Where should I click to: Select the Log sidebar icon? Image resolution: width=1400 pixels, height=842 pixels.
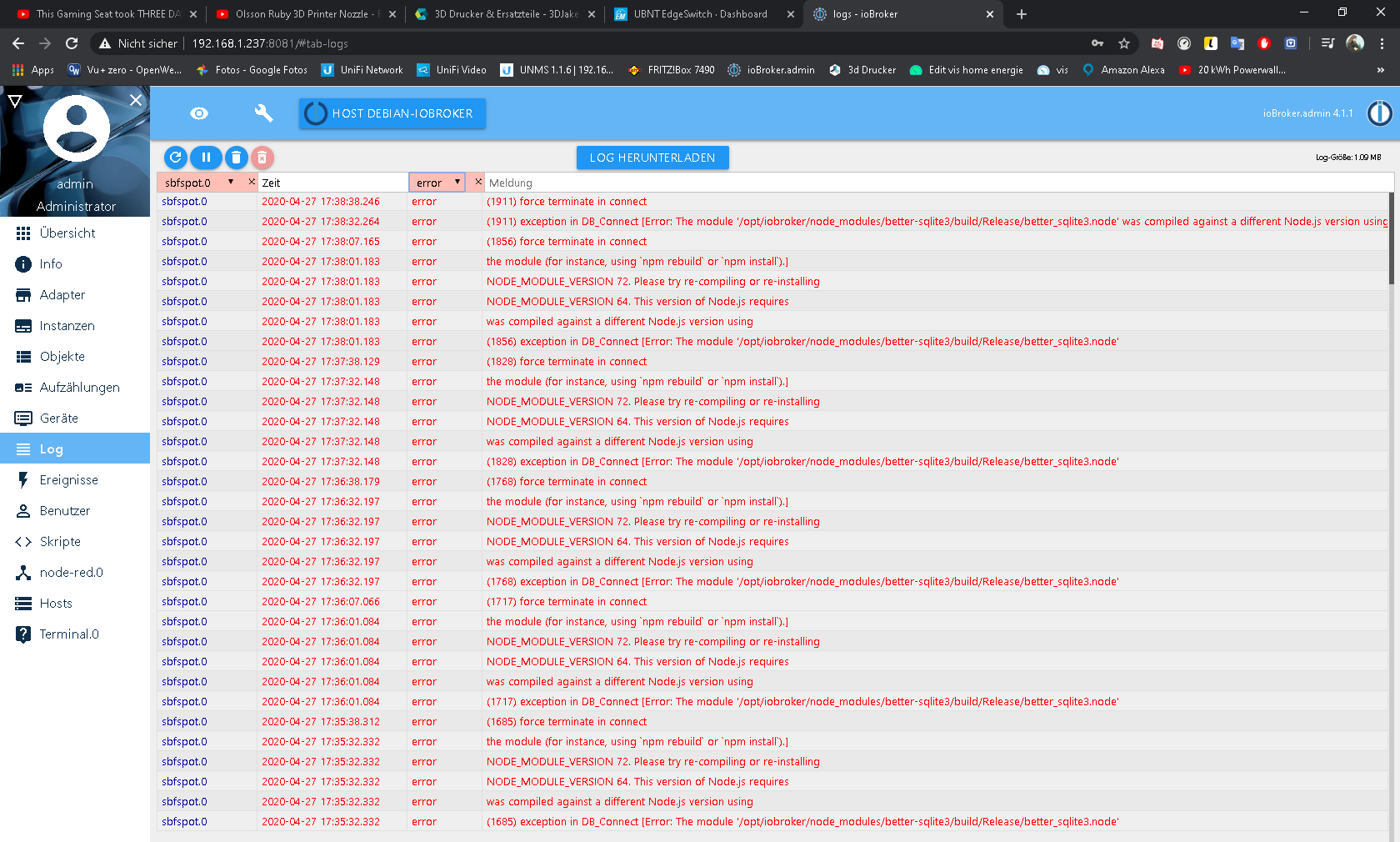(23, 449)
